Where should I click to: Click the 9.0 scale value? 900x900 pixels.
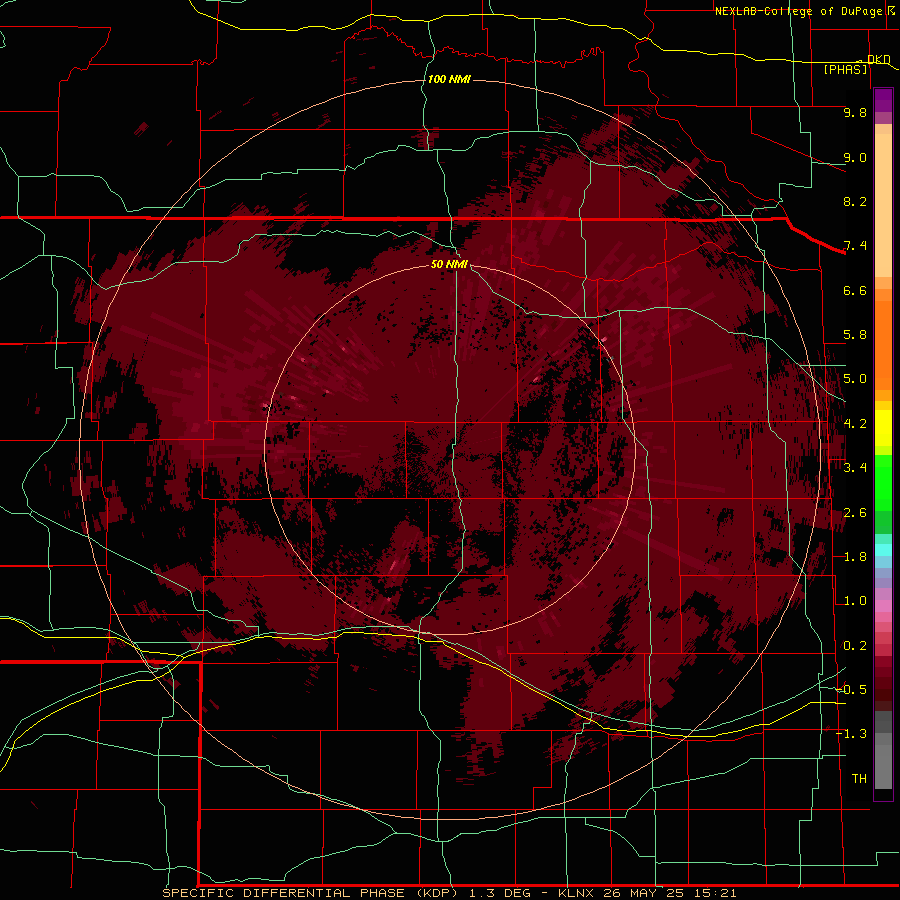tap(855, 157)
